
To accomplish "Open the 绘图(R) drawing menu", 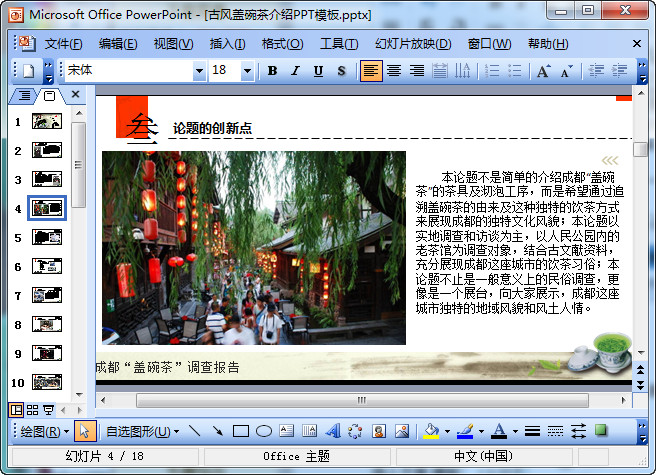I will [x=45, y=431].
